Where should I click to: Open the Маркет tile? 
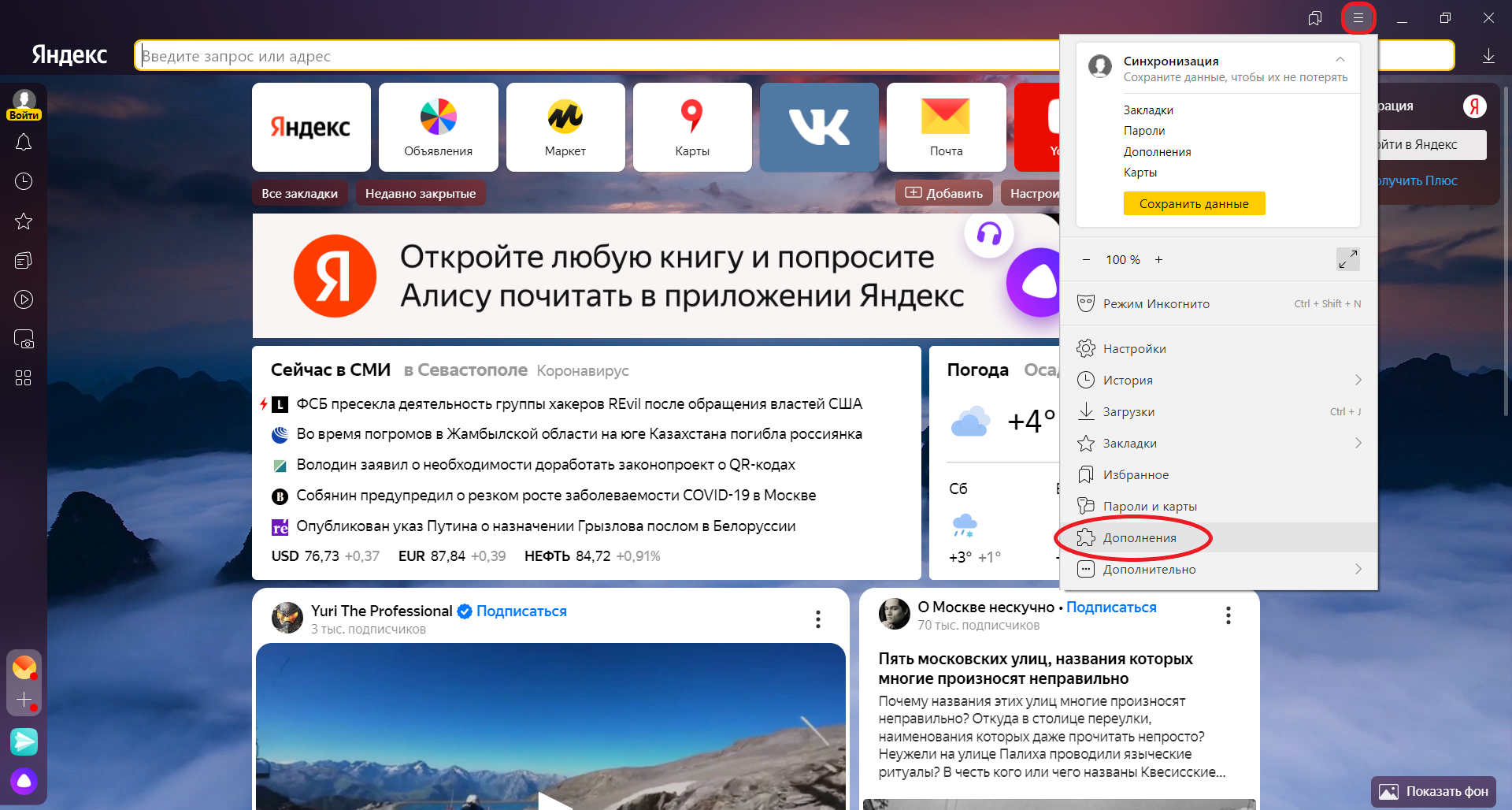tap(565, 127)
